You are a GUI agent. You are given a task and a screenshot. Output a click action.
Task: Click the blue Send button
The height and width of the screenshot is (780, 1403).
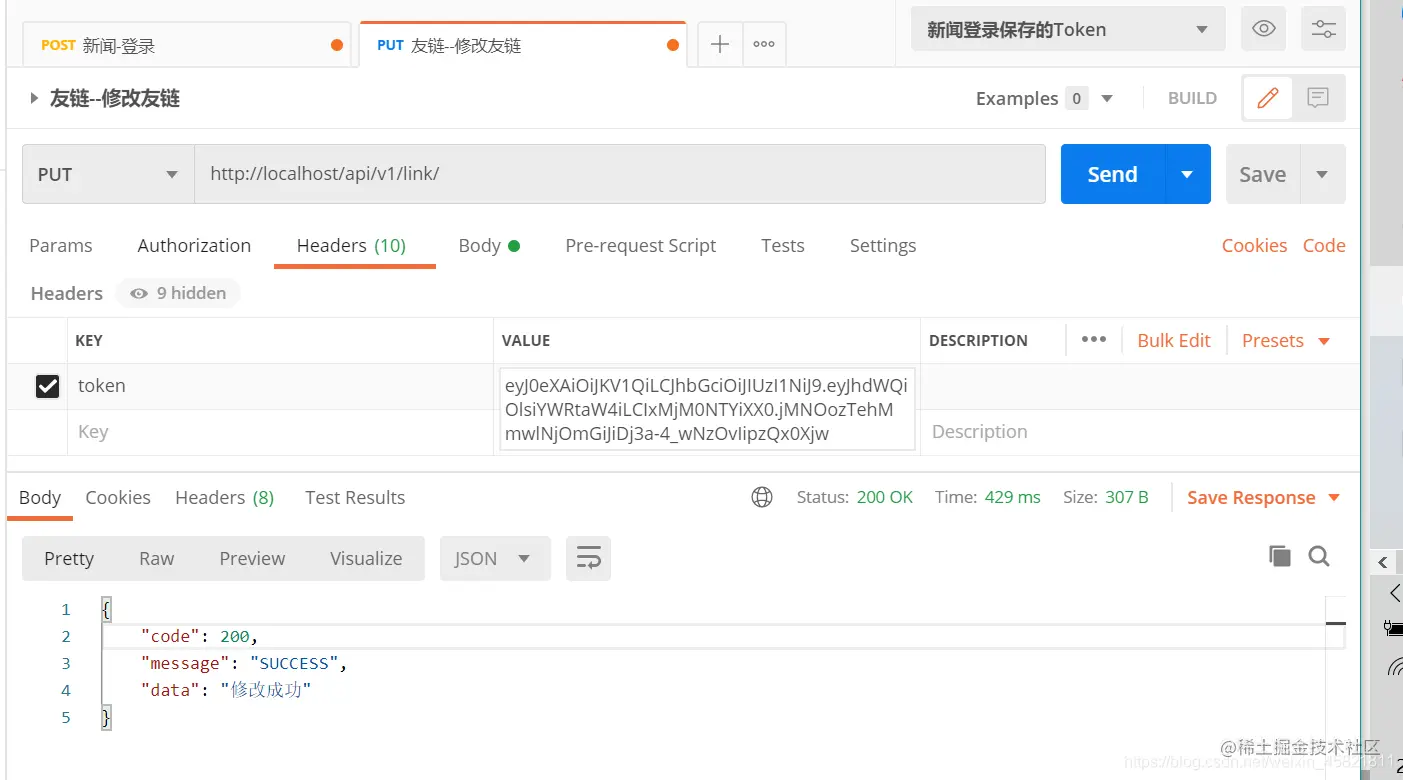click(1112, 174)
